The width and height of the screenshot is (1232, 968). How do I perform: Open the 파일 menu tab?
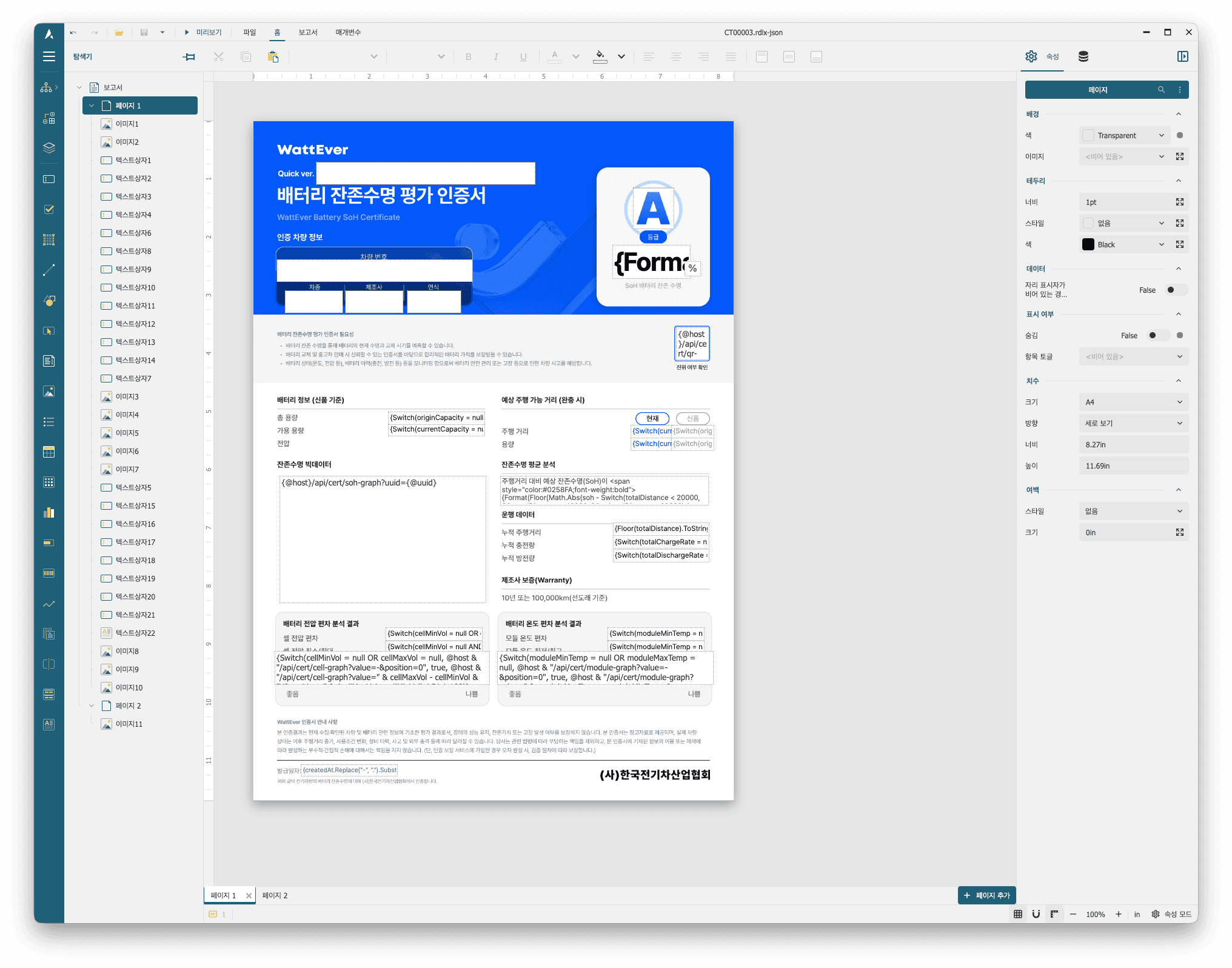[x=250, y=32]
